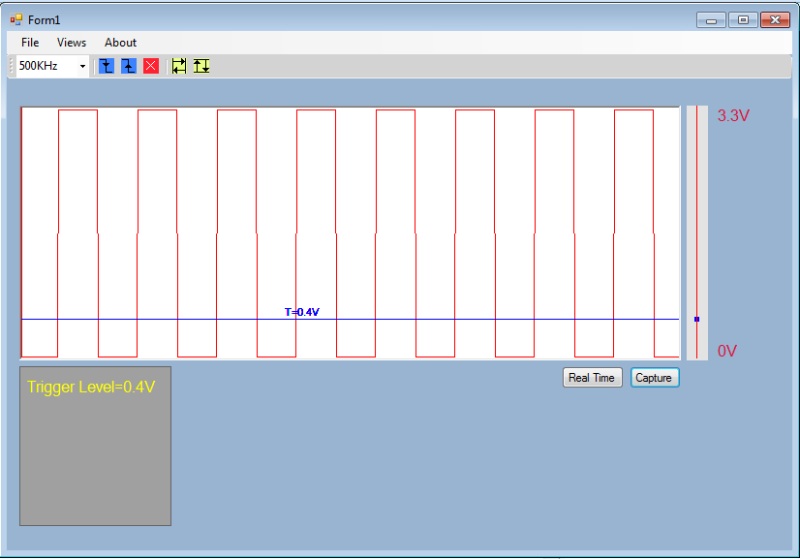Click the red X disable trigger icon
This screenshot has width=800, height=559.
[150, 66]
